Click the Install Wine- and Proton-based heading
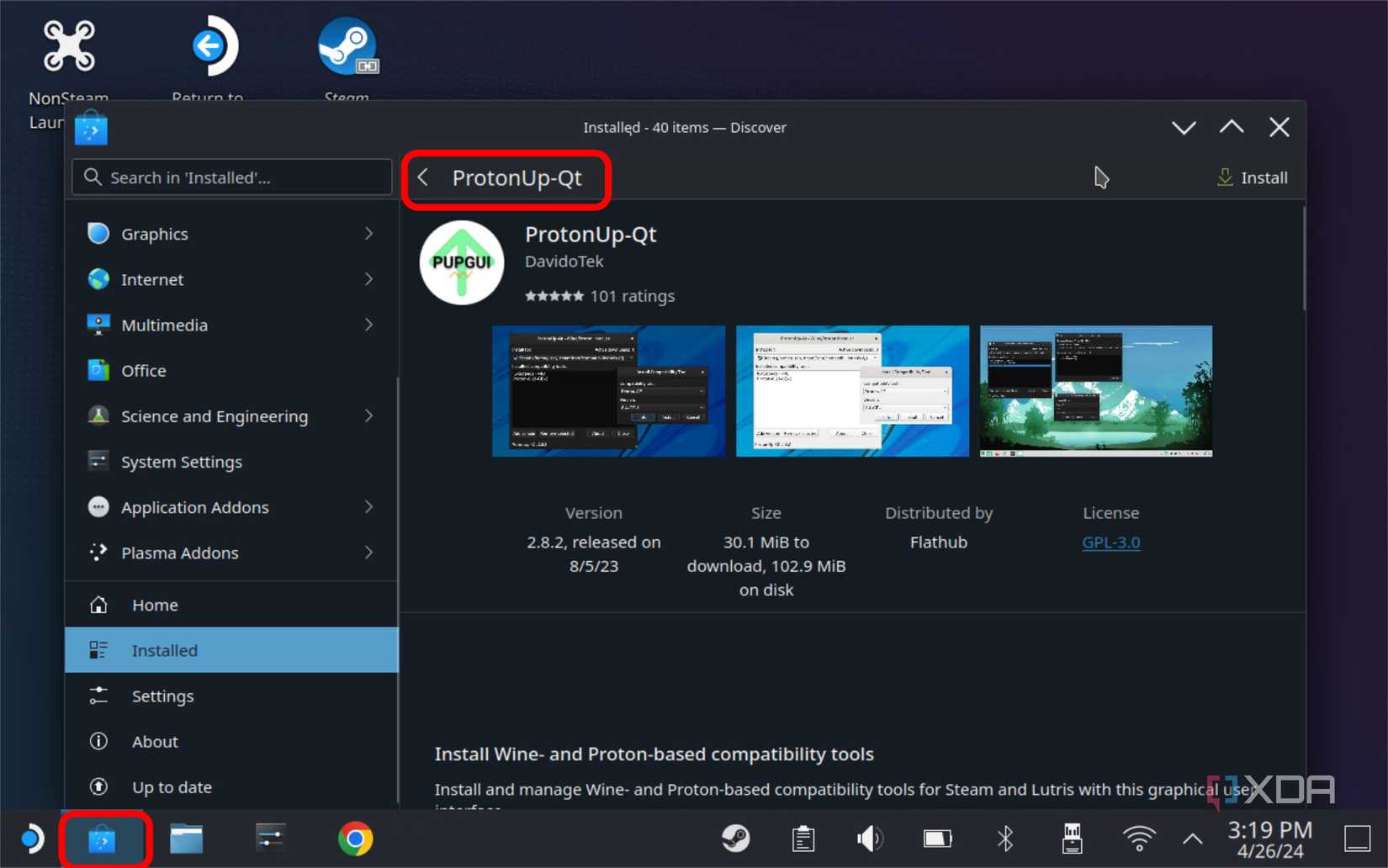This screenshot has width=1388, height=868. (654, 754)
